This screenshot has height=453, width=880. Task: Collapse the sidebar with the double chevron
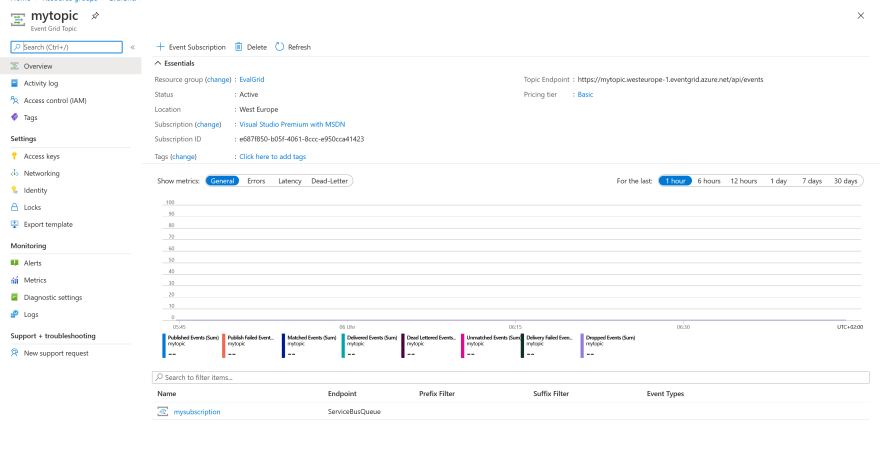coord(132,47)
